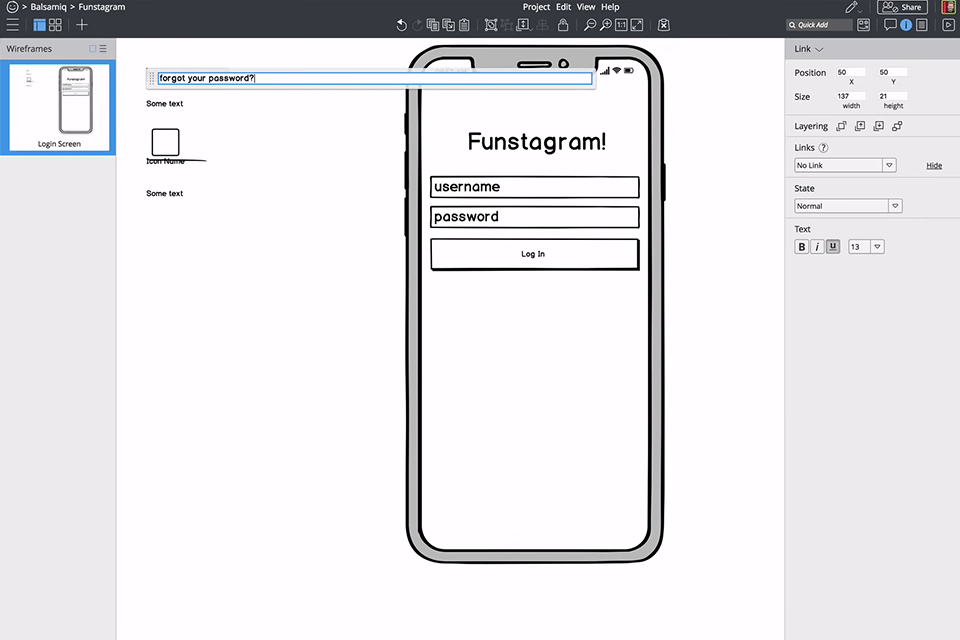
Task: Open the edit pencil mode dropdown
Action: [x=854, y=7]
